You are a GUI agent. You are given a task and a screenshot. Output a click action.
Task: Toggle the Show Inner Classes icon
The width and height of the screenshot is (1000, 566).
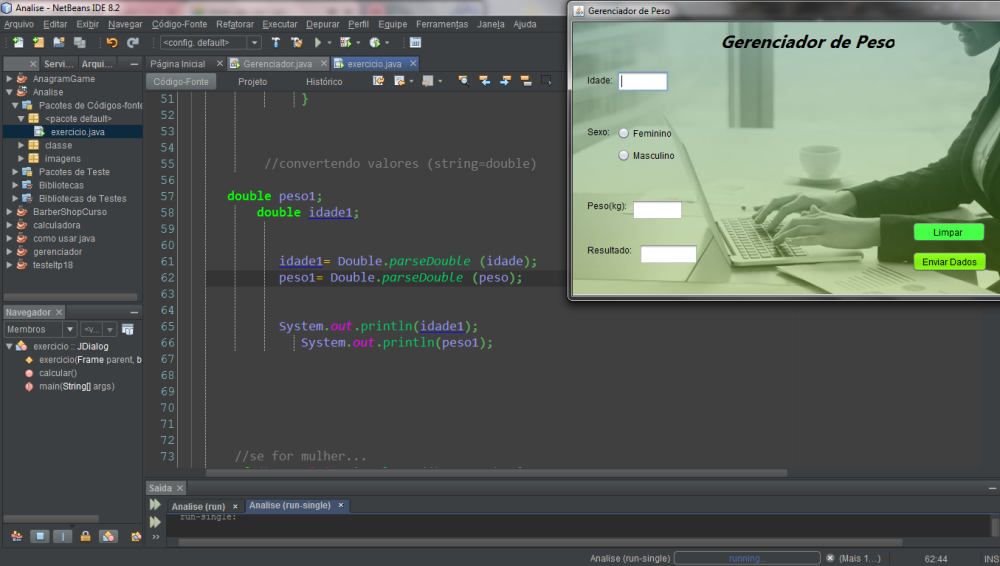(x=108, y=537)
